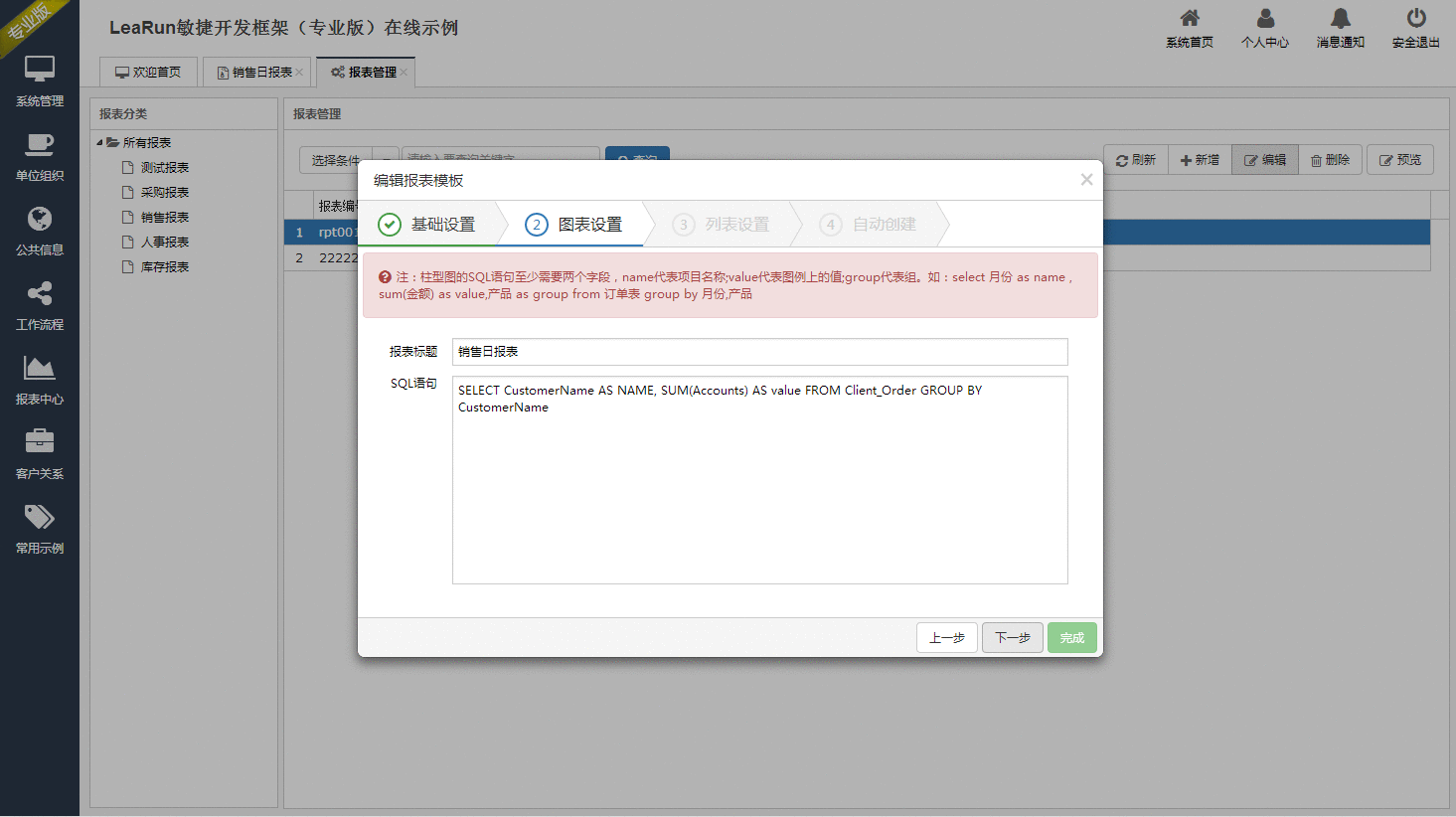Select wizard step 列表设置

point(722,225)
